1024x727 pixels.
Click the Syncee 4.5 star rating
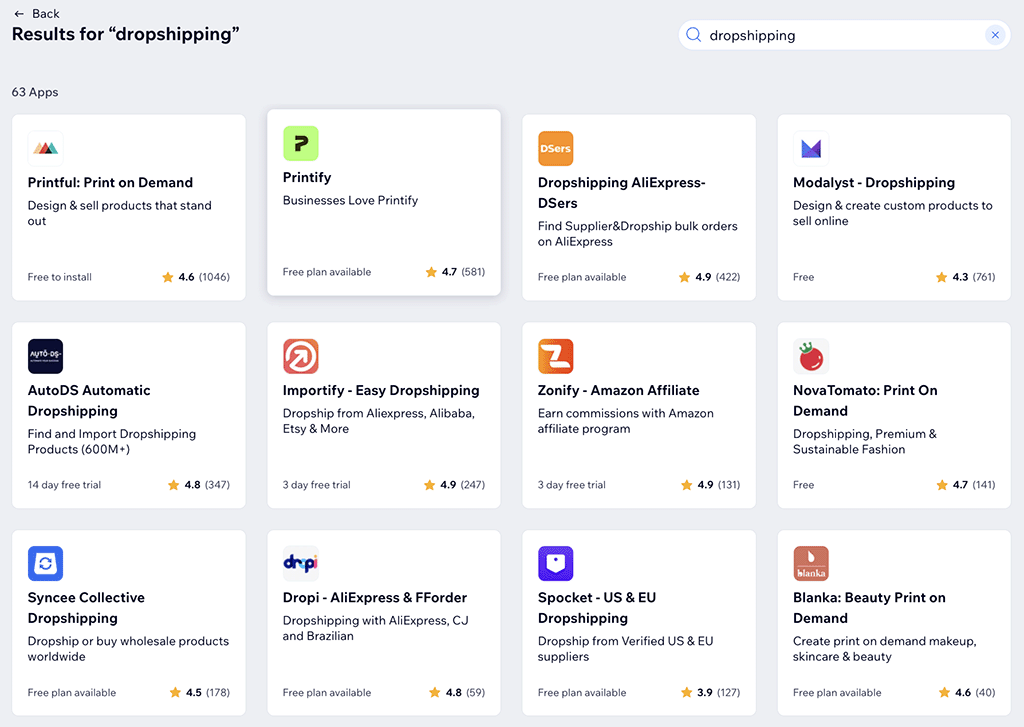[199, 692]
